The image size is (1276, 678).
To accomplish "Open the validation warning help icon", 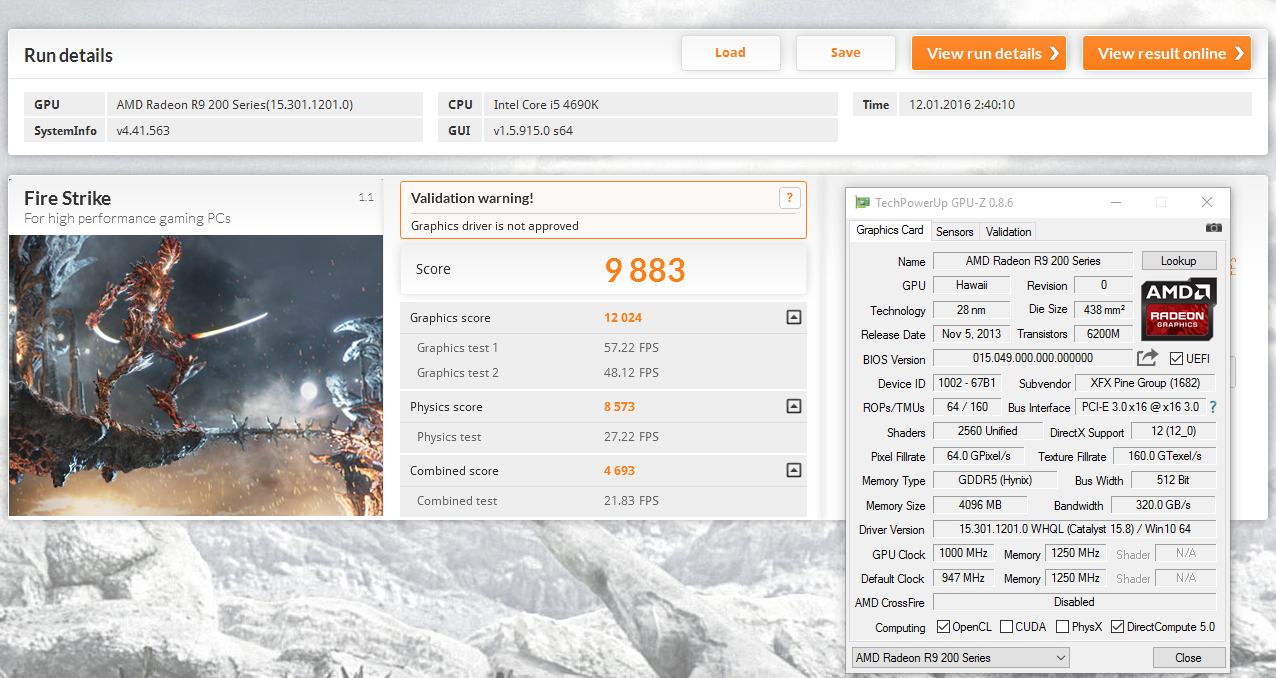I will [789, 198].
